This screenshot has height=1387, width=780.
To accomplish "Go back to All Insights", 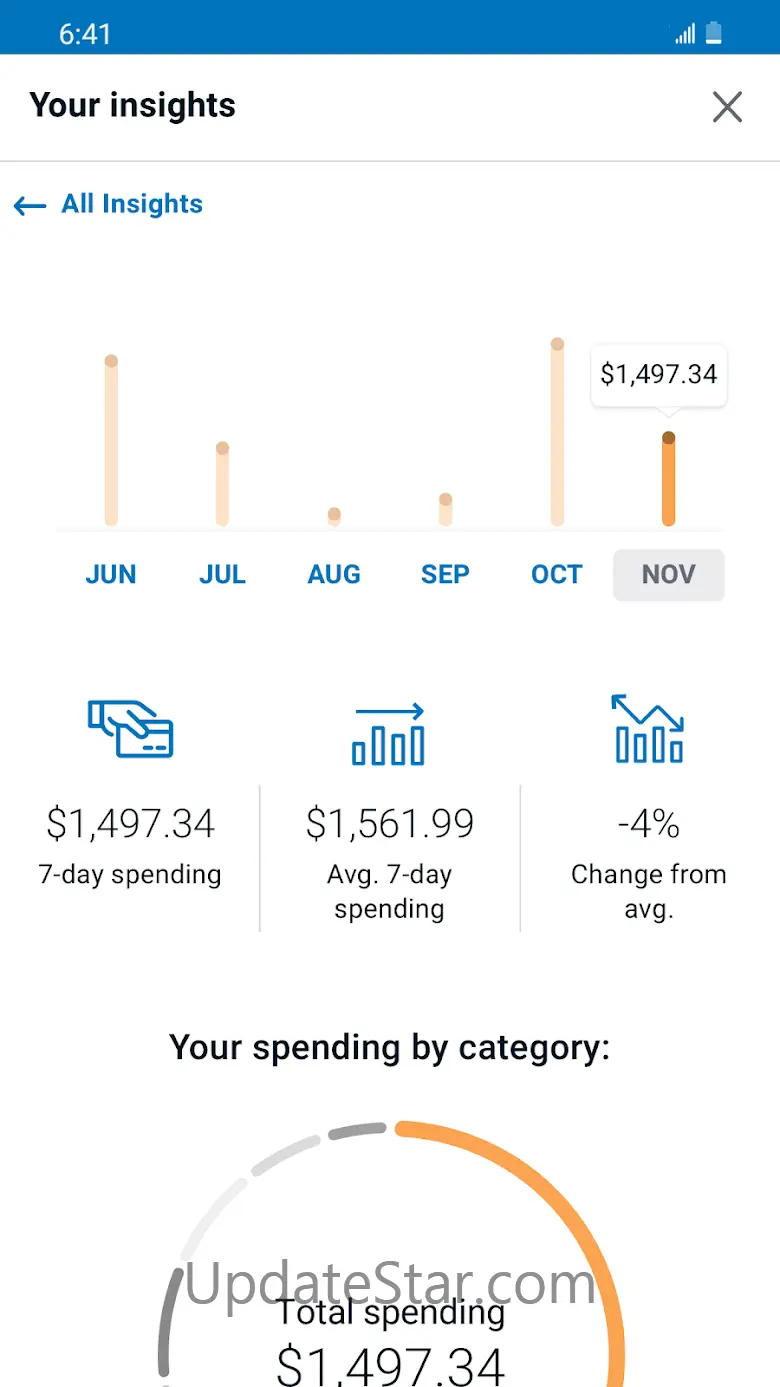I will 131,204.
